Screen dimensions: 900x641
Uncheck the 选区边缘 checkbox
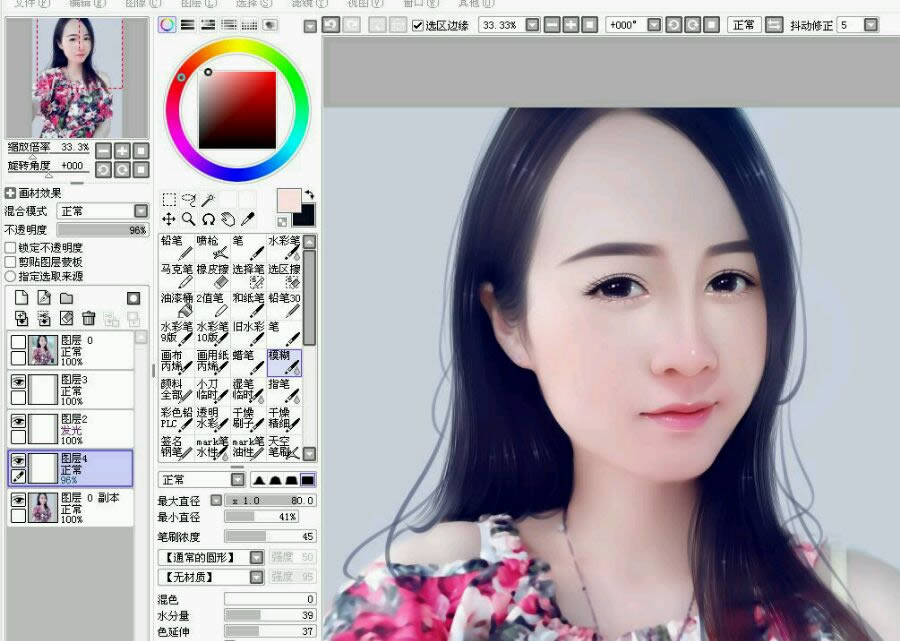coord(416,26)
